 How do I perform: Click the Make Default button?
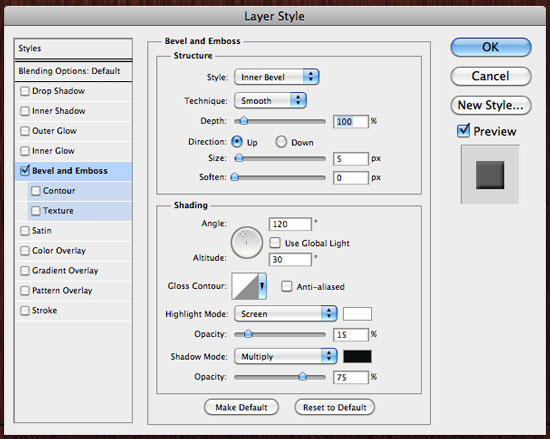pos(241,407)
